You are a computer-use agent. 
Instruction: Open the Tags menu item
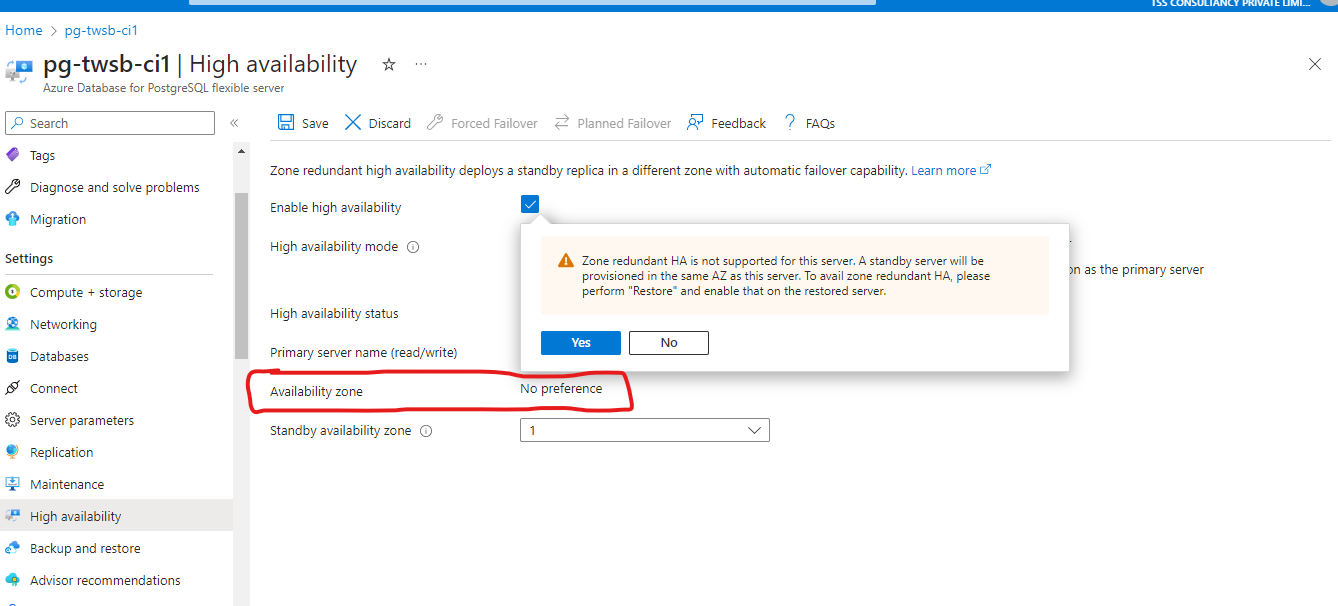click(x=43, y=155)
